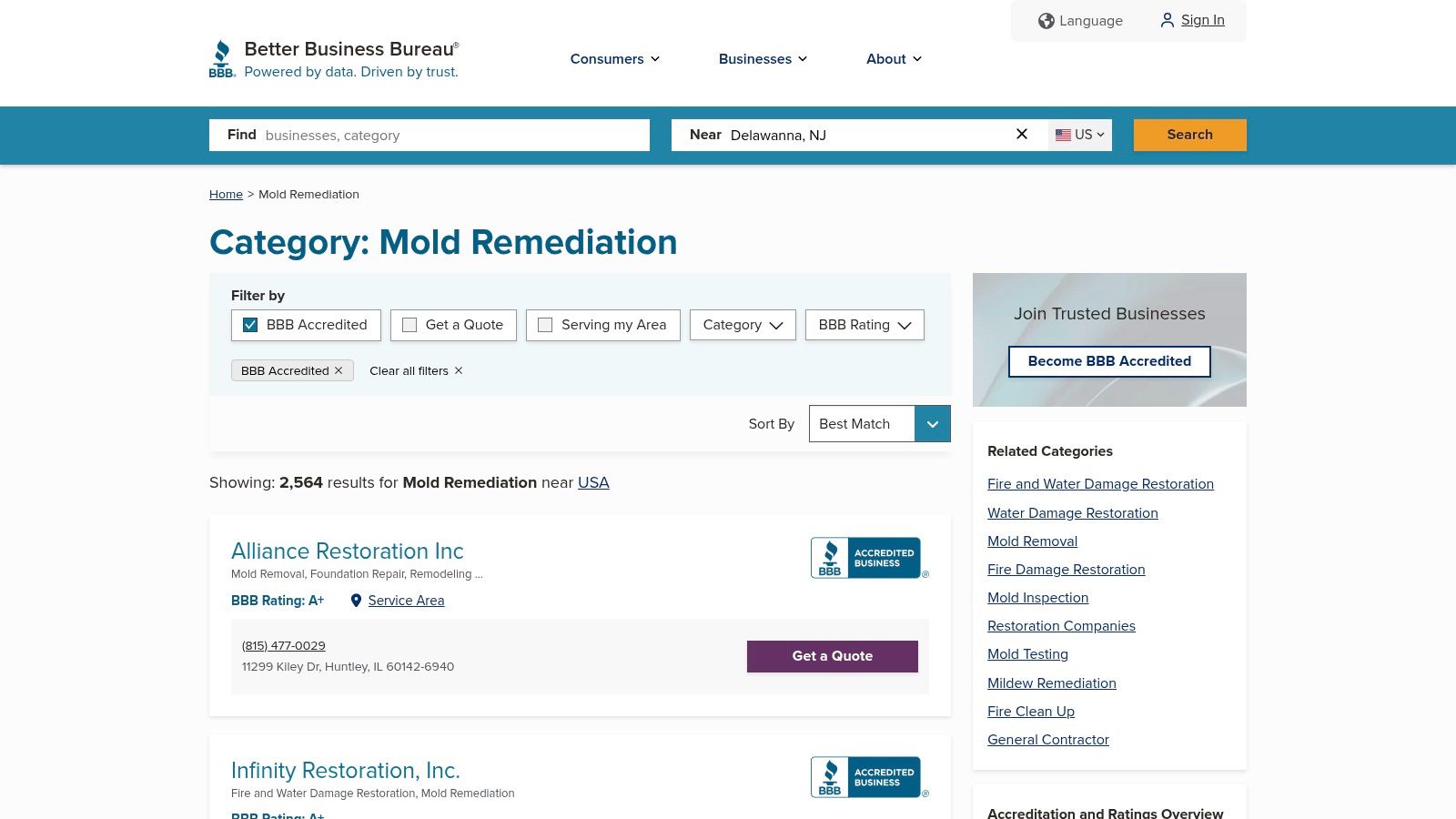Image resolution: width=1456 pixels, height=819 pixels.
Task: Click the orange Search button
Action: click(1190, 135)
